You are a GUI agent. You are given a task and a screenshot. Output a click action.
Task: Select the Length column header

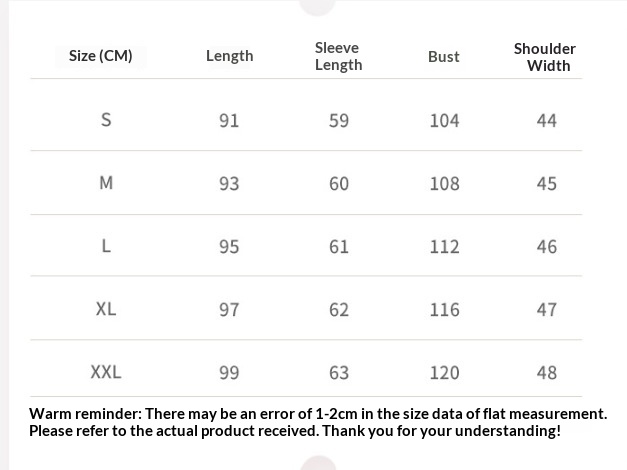pyautogui.click(x=229, y=56)
